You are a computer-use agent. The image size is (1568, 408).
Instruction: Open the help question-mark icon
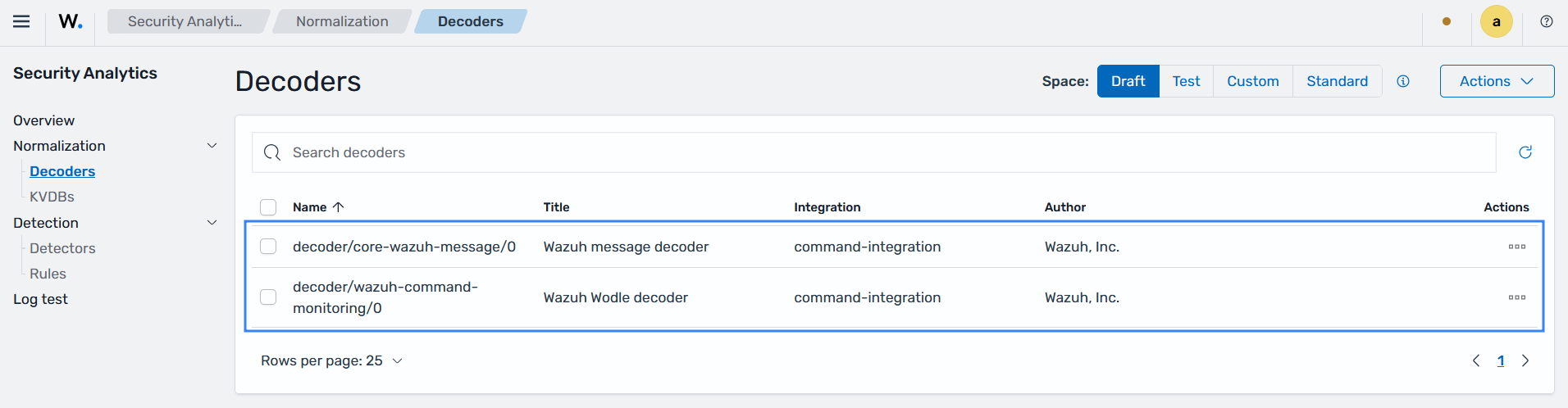click(x=1546, y=21)
